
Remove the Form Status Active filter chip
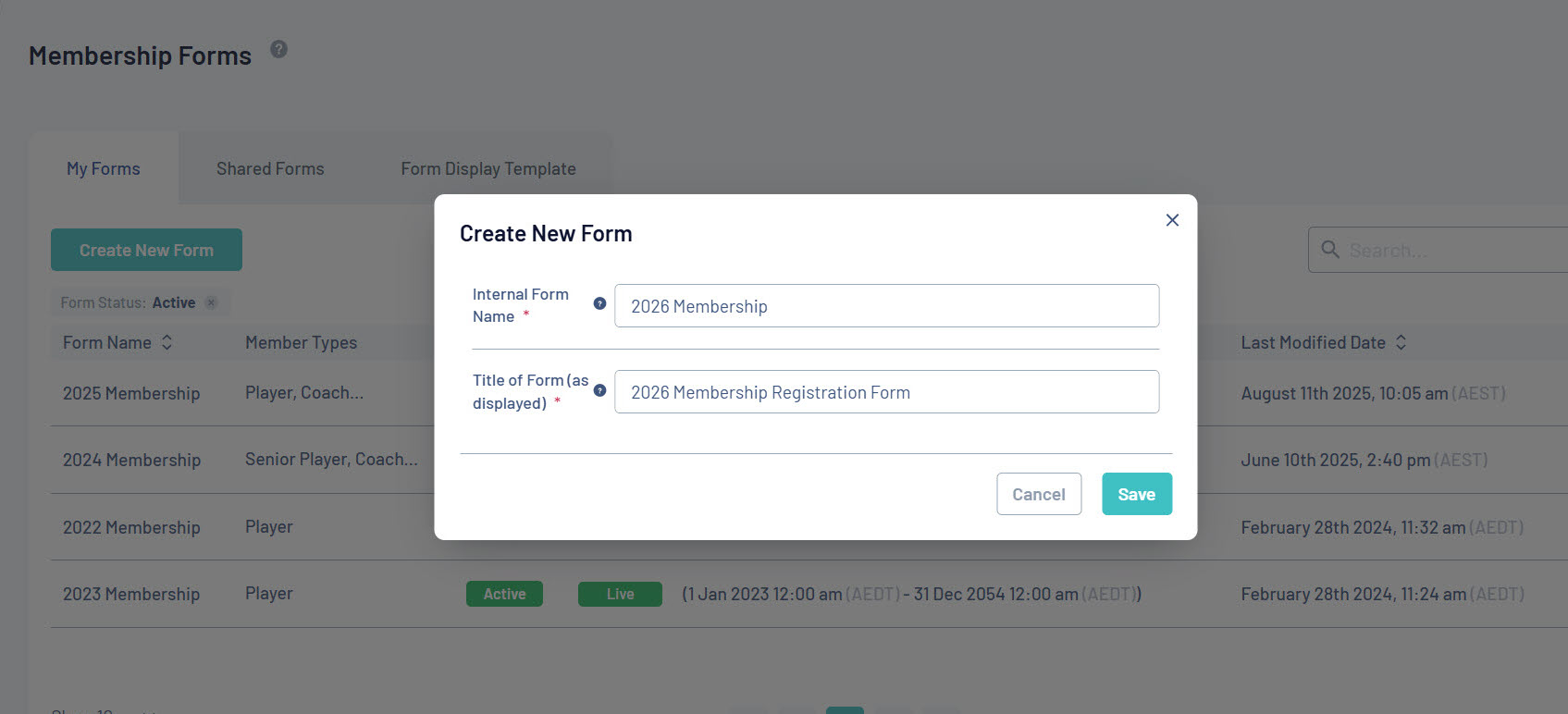[x=211, y=302]
